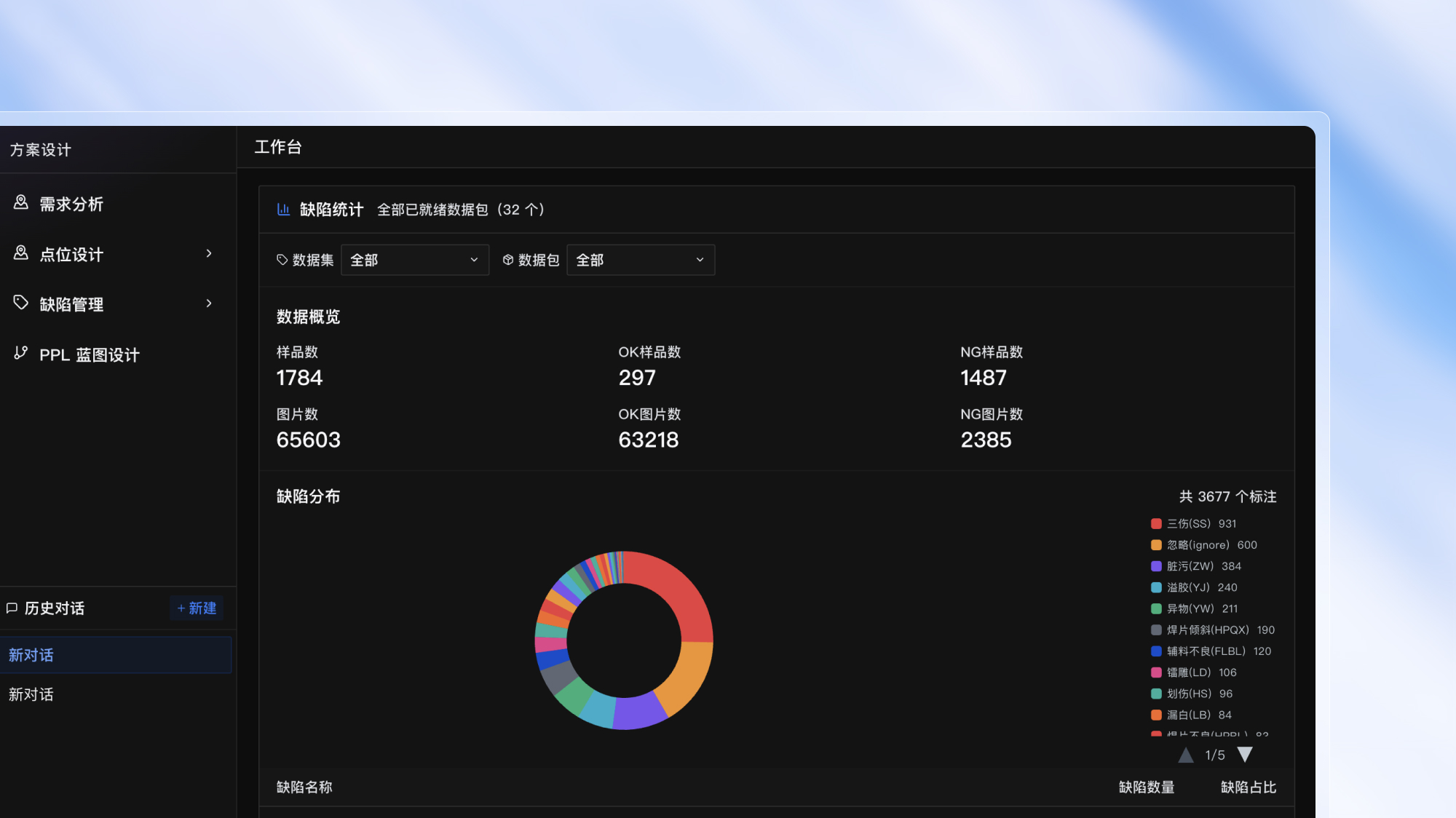The width and height of the screenshot is (1456, 818).
Task: Toggle 划伤(HS) legend entry
Action: coord(1192,694)
